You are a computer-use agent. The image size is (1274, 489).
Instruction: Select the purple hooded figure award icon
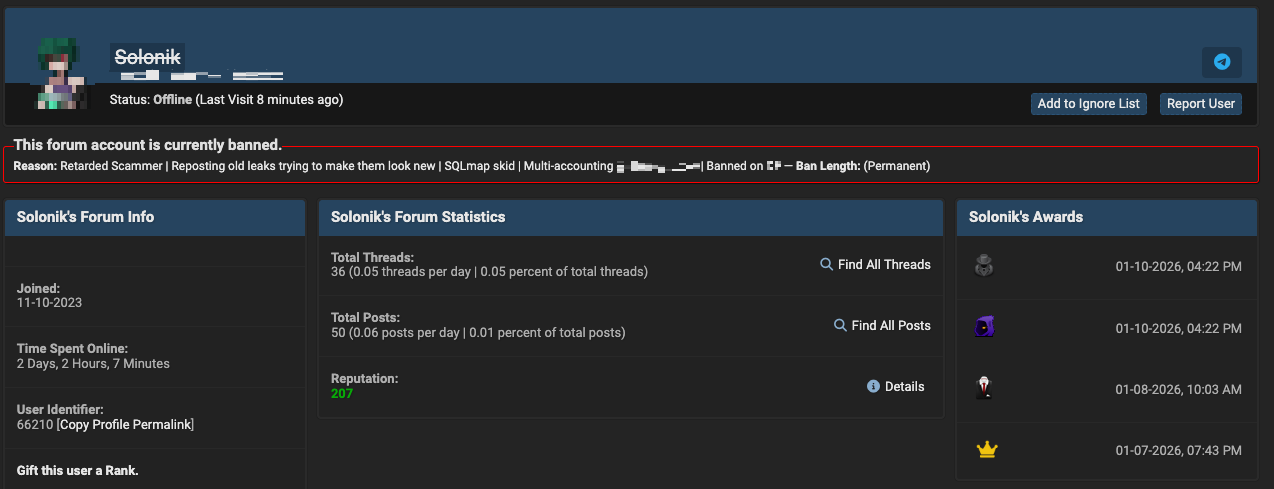pyautogui.click(x=984, y=327)
